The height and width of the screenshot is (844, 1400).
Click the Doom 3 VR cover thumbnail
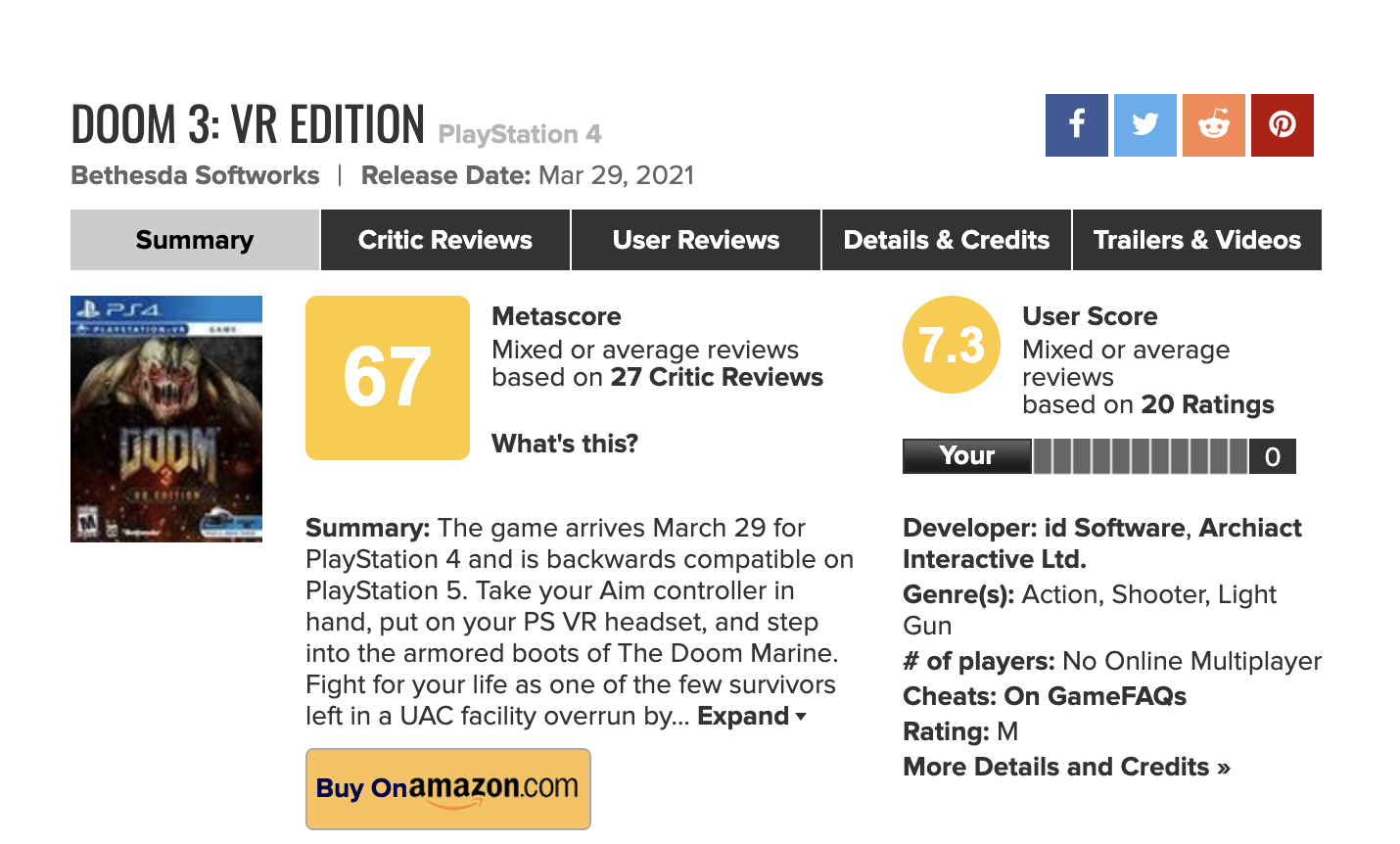pyautogui.click(x=166, y=419)
